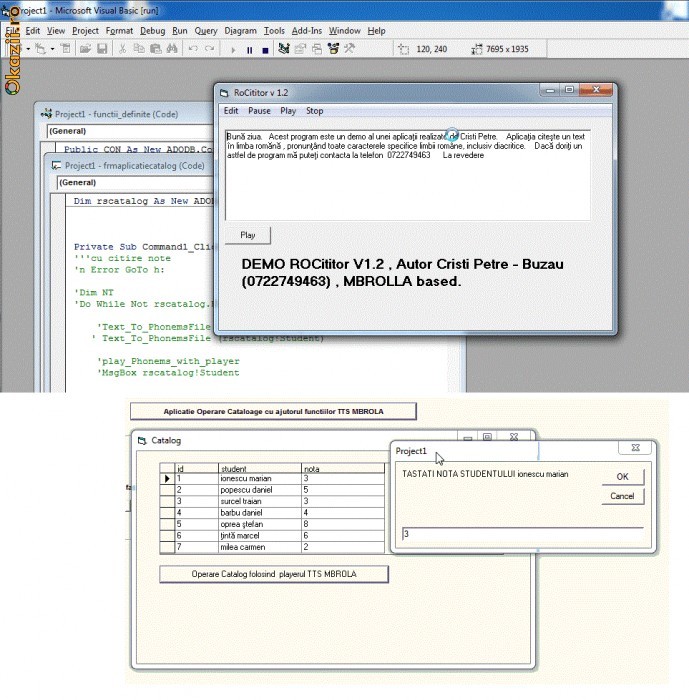
Task: Click nota value 8 for oprea ștefan
Action: 343,524
